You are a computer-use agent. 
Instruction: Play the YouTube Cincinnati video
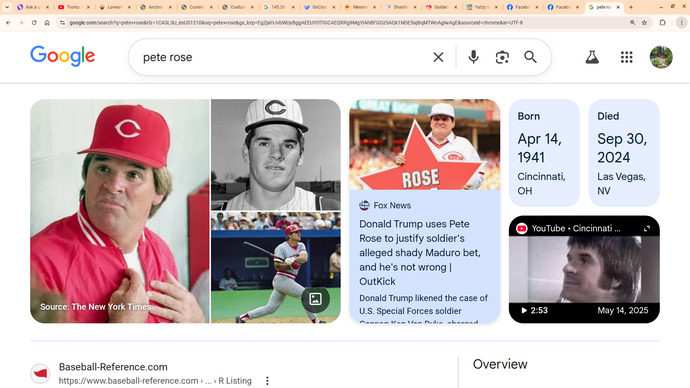[x=584, y=269]
